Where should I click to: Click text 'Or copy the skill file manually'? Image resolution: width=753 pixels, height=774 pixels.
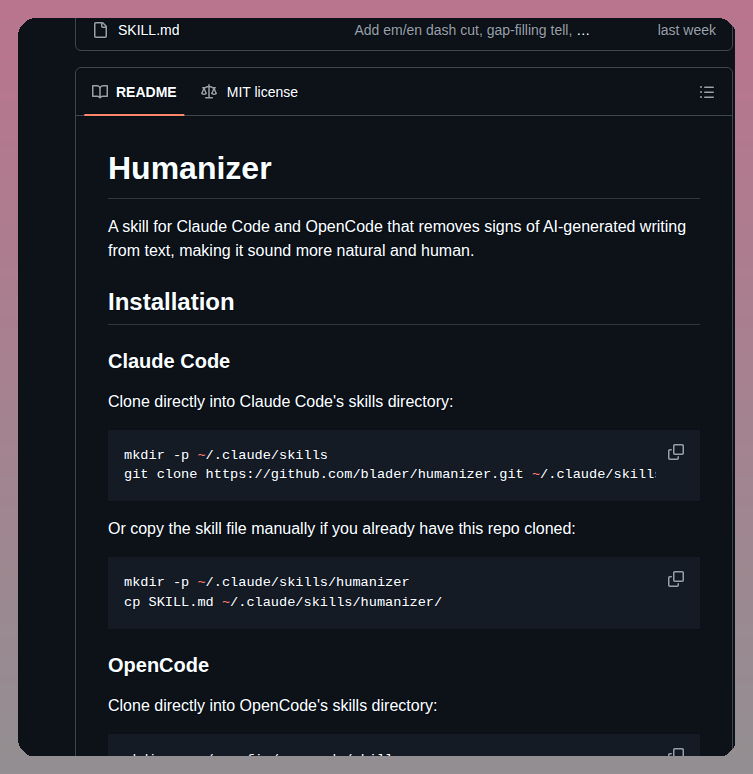[x=212, y=529]
